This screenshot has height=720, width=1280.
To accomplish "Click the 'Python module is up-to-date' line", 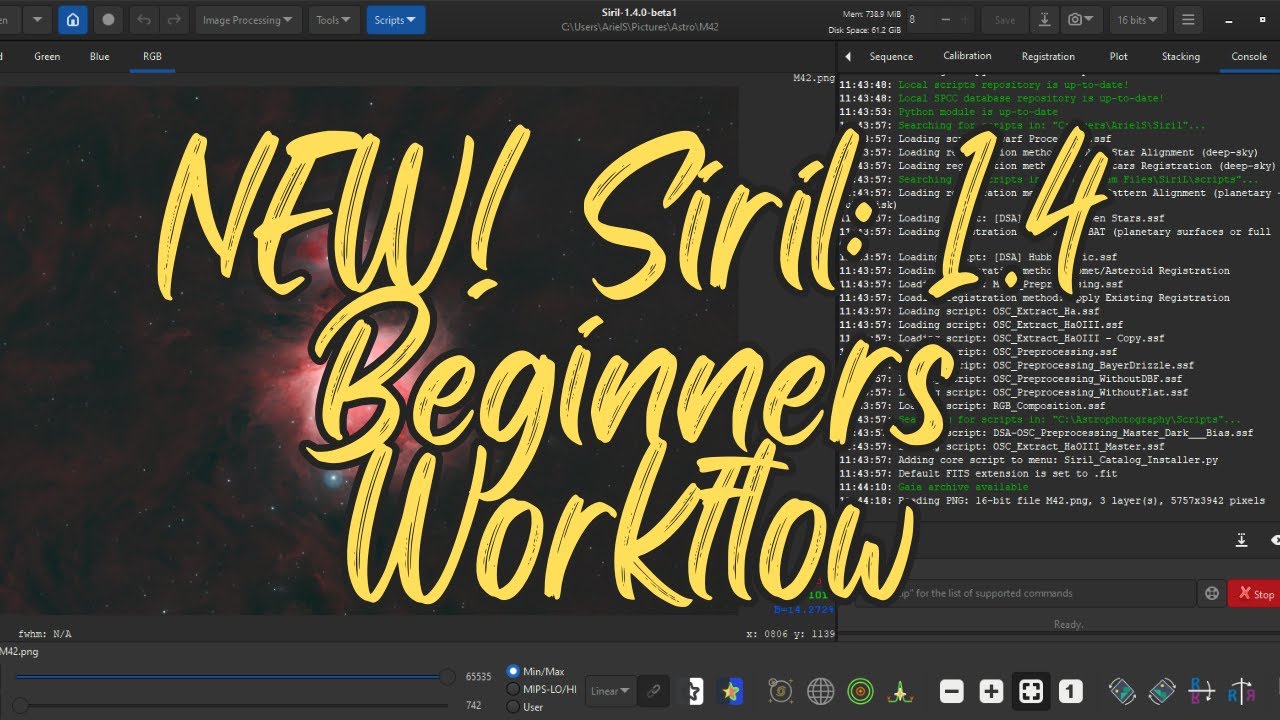I will click(978, 112).
